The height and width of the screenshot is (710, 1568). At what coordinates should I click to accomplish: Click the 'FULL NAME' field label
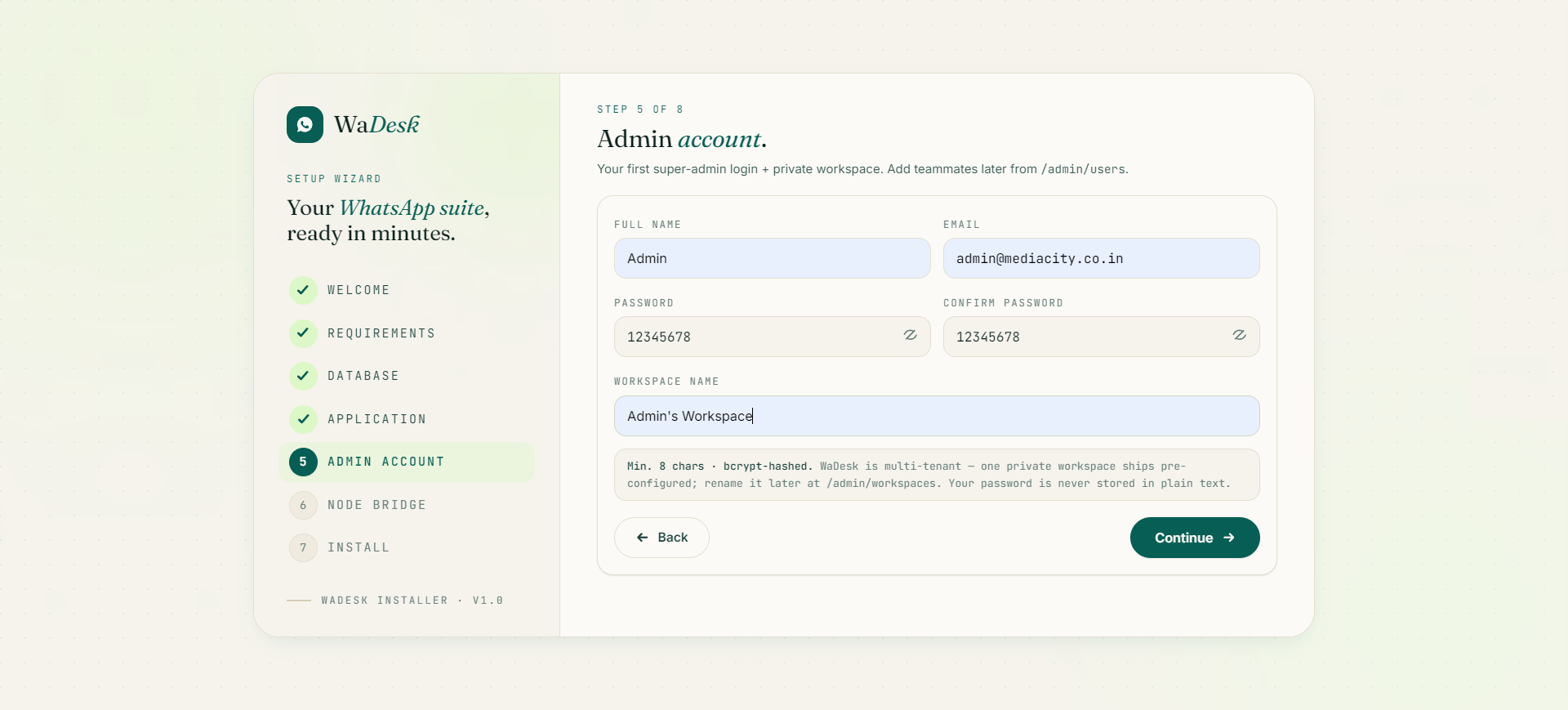(648, 225)
